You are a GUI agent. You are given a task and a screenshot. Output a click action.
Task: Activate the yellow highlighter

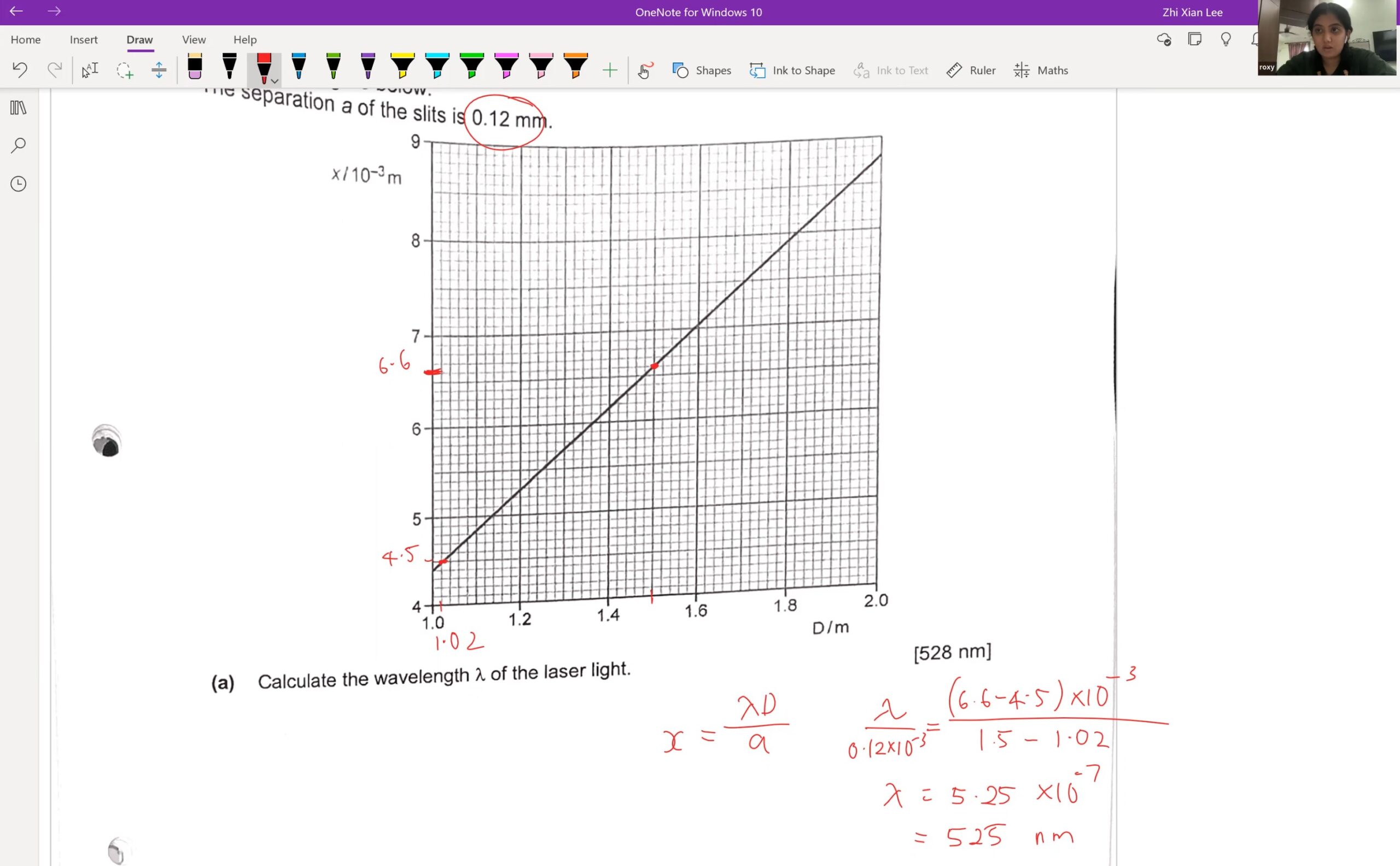[402, 67]
